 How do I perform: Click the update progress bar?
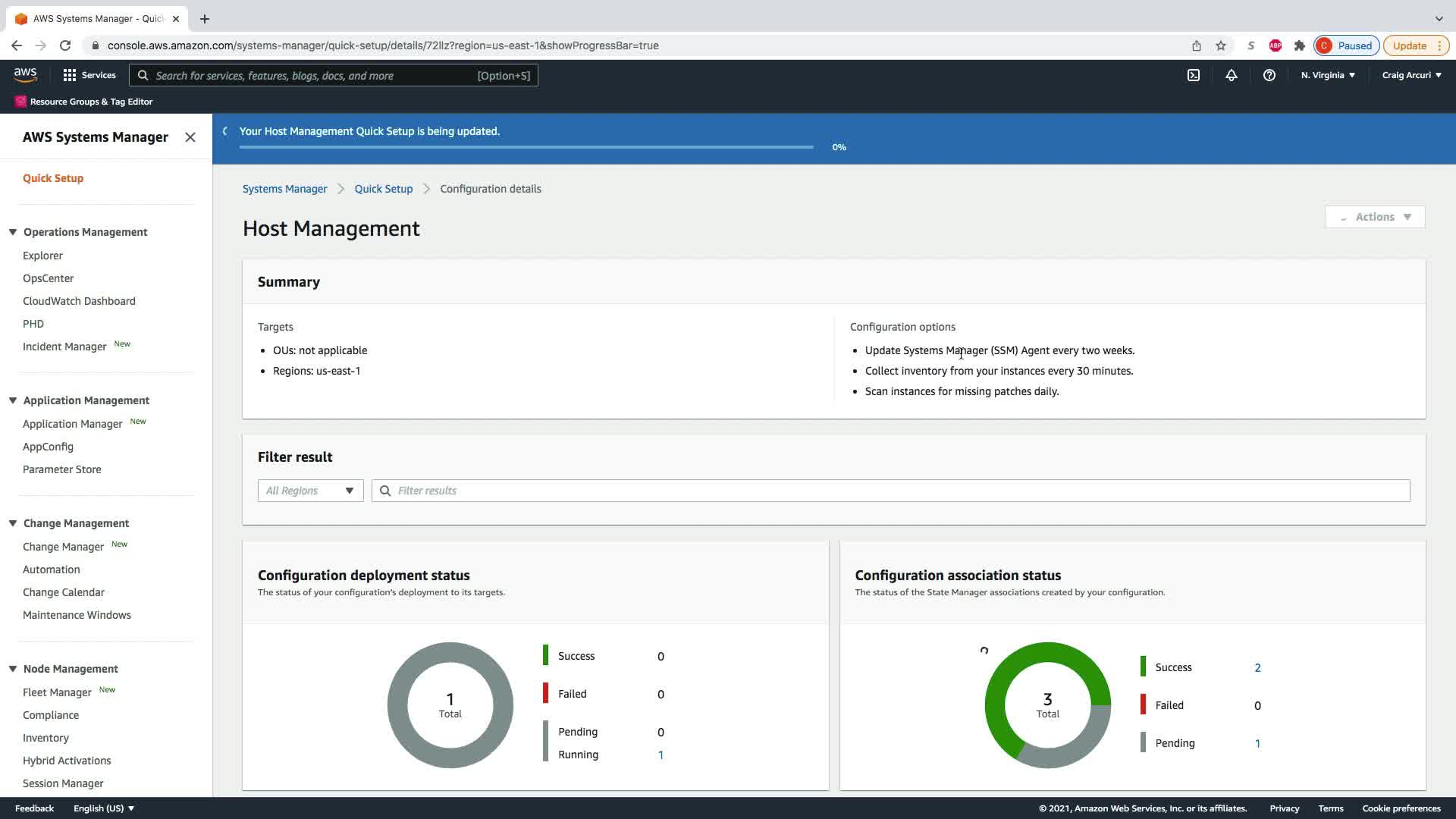coord(526,147)
